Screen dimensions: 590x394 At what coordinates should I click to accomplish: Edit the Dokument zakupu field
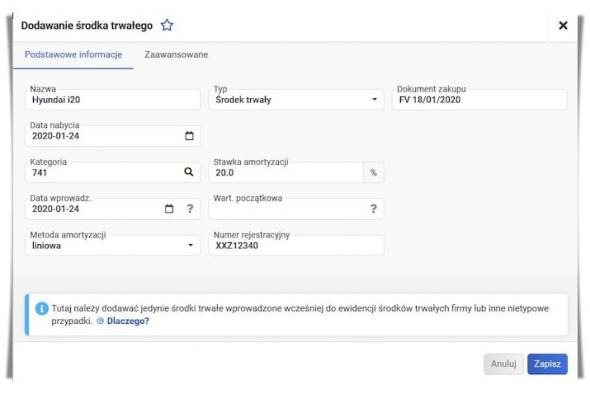[x=479, y=100]
